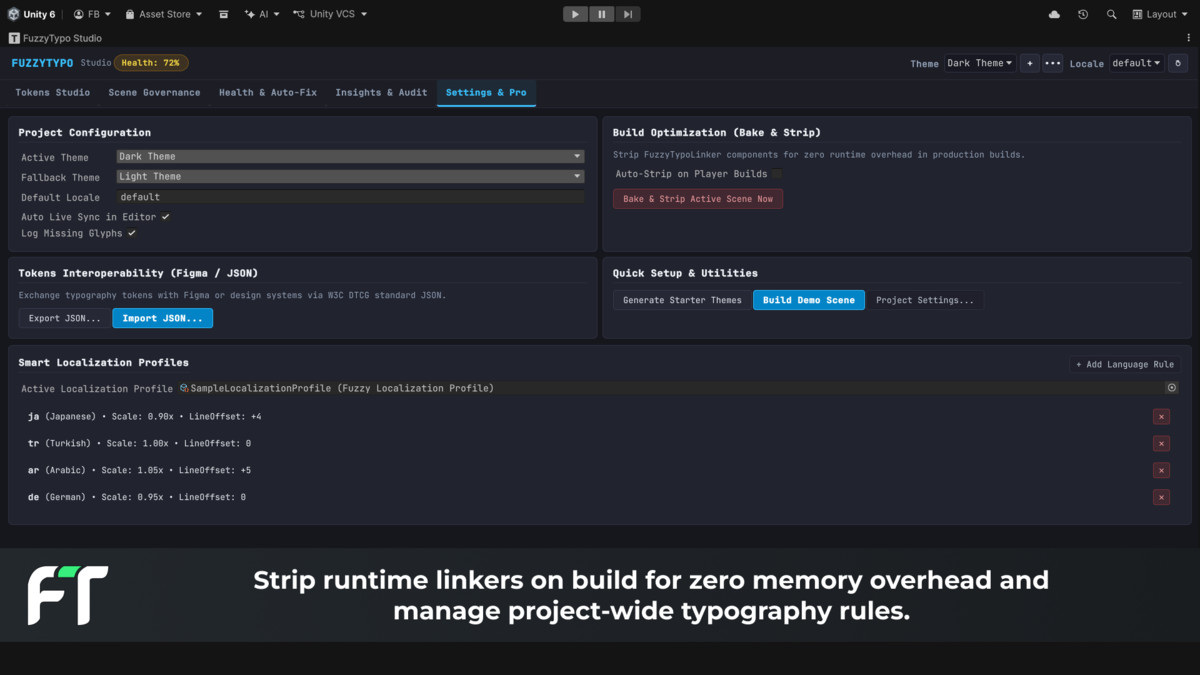Open the three-dots theme options button
The image size is (1200, 675).
coord(1053,63)
